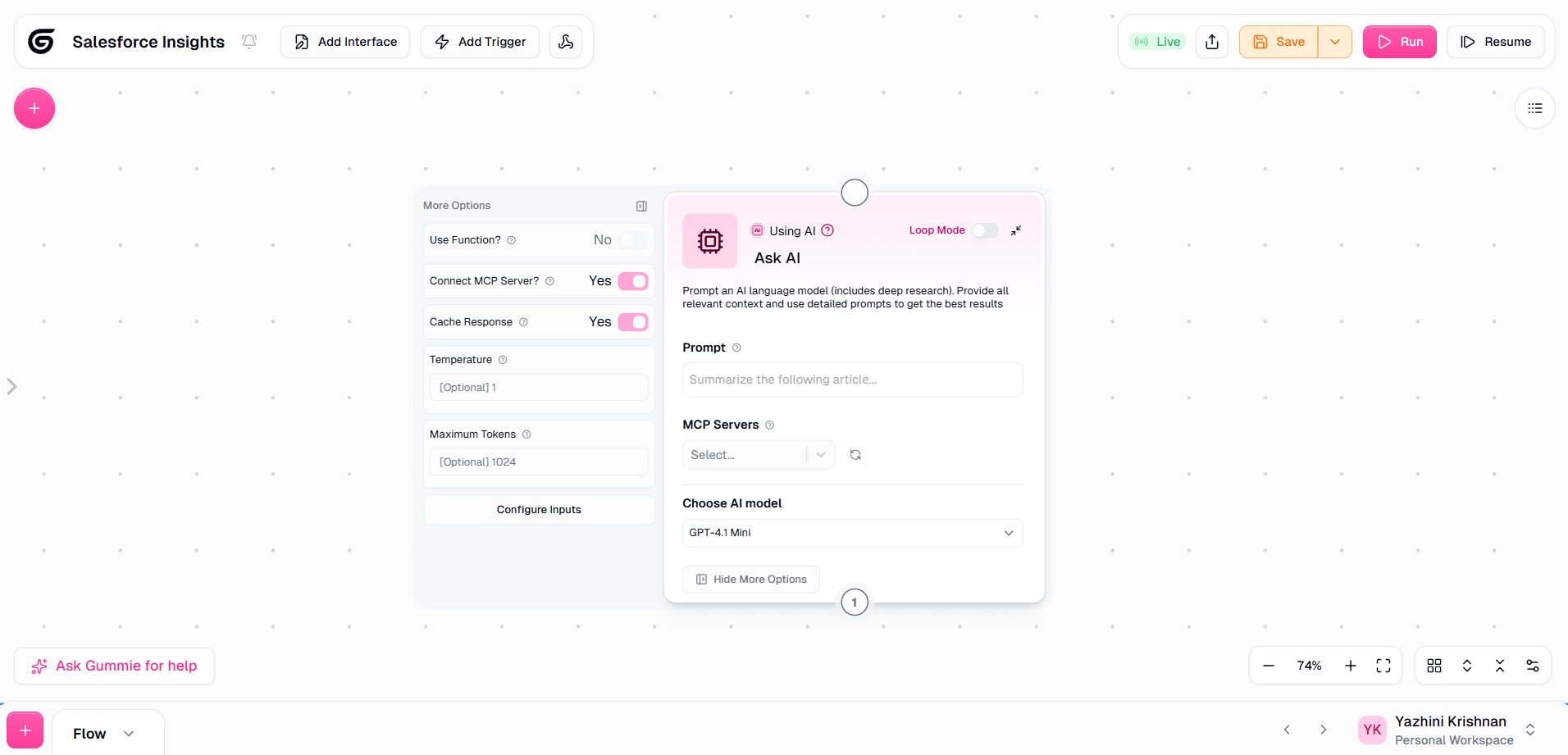Disable the Connect MCP Server toggle

632,281
